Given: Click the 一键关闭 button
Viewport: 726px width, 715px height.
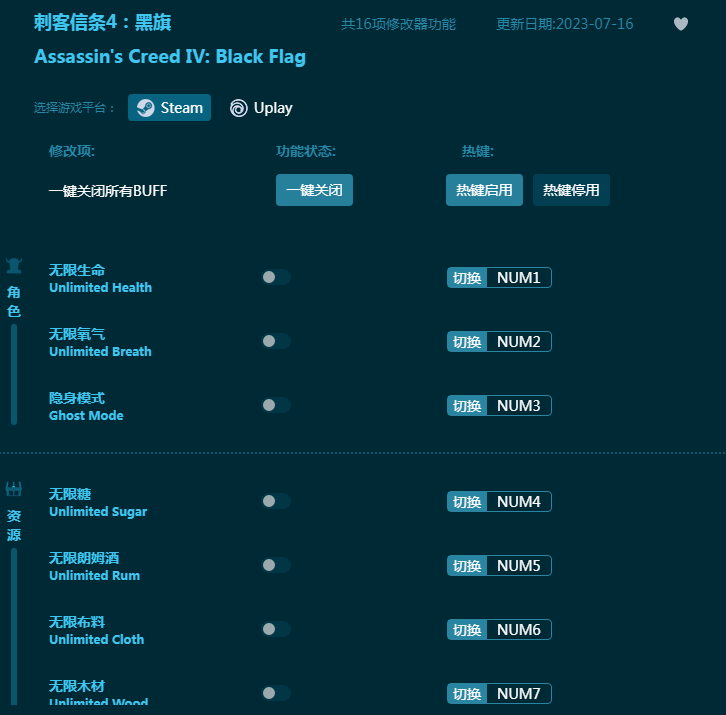Looking at the screenshot, I should pyautogui.click(x=314, y=190).
